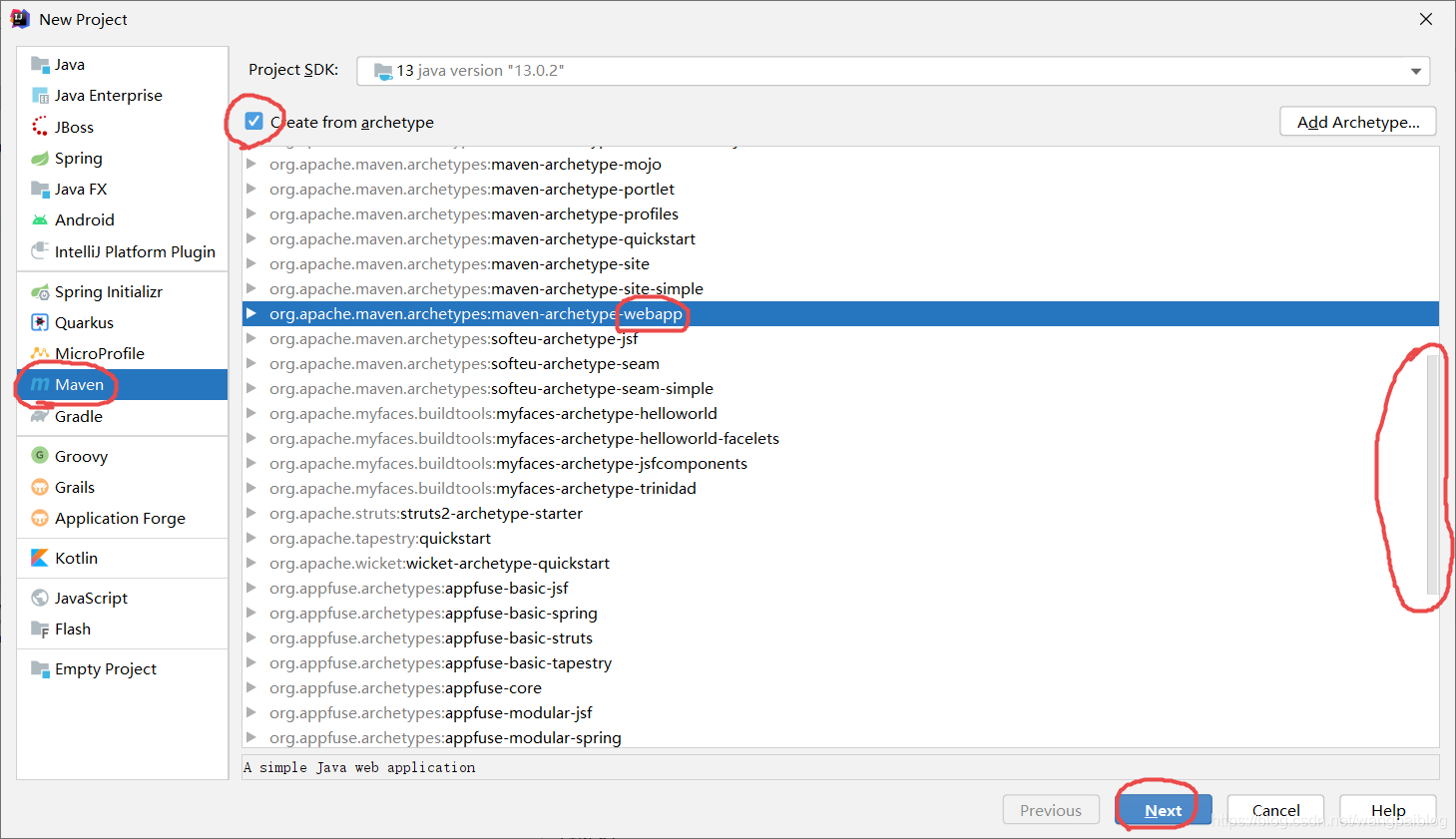This screenshot has width=1456, height=839.
Task: Select maven-archetype-site row
Action: point(840,263)
